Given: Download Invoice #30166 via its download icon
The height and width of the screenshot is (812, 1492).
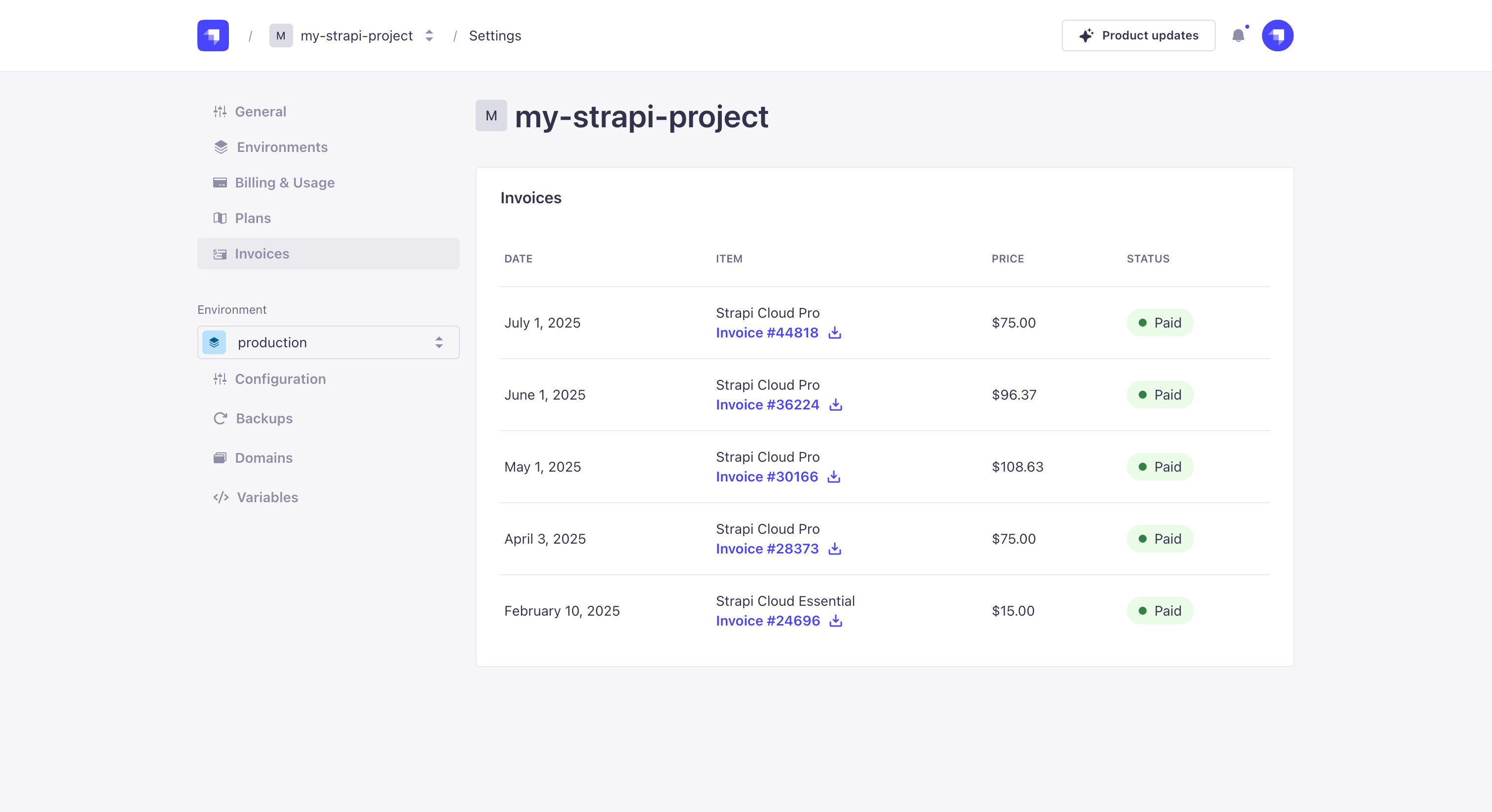Looking at the screenshot, I should pyautogui.click(x=834, y=477).
